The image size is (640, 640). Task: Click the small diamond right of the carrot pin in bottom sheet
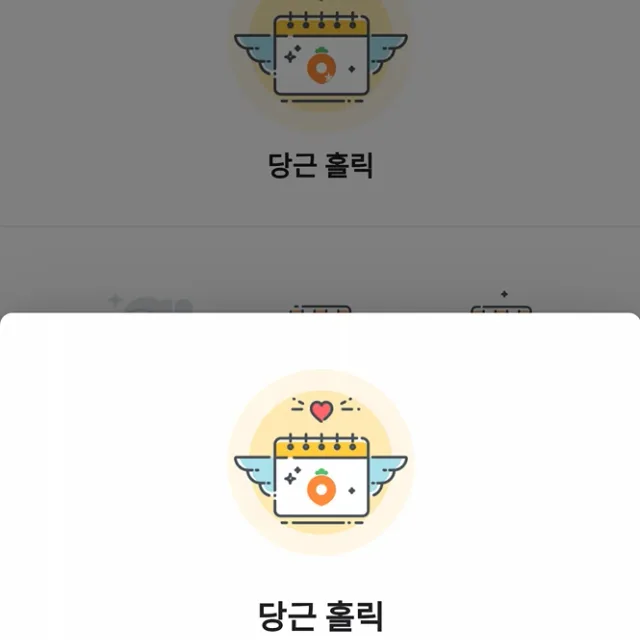tap(352, 491)
